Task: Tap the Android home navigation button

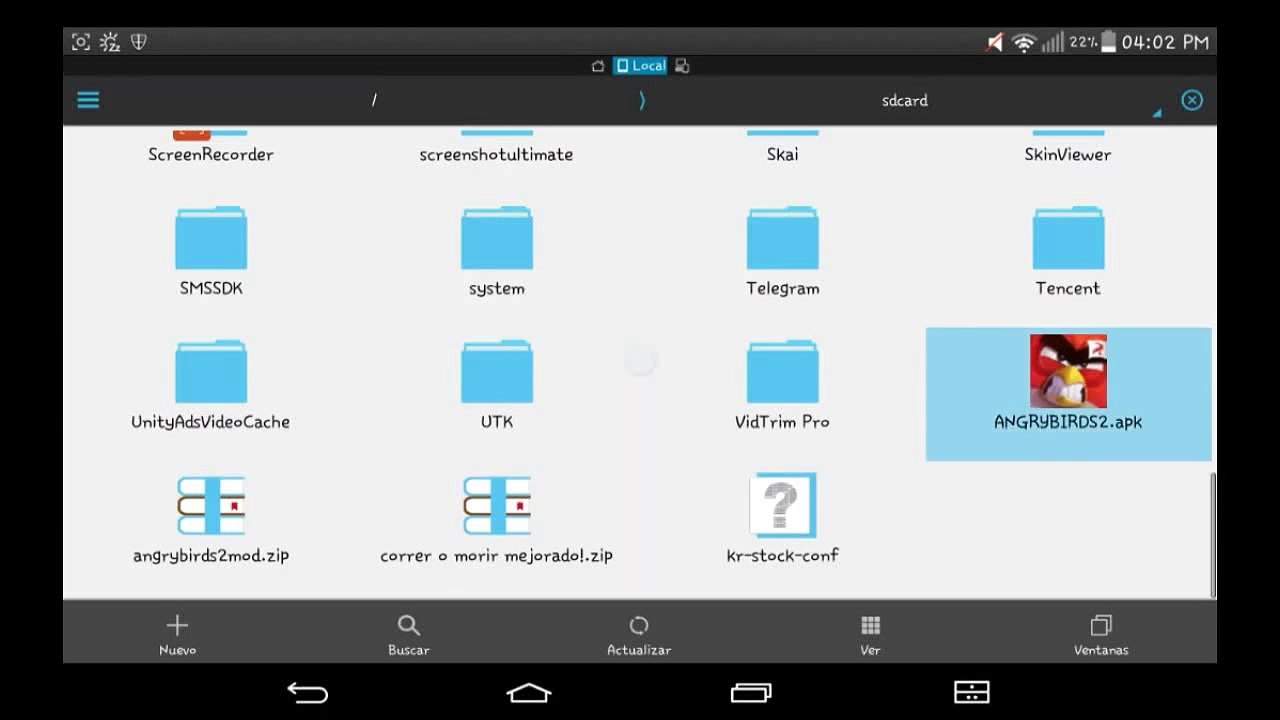Action: pyautogui.click(x=529, y=692)
